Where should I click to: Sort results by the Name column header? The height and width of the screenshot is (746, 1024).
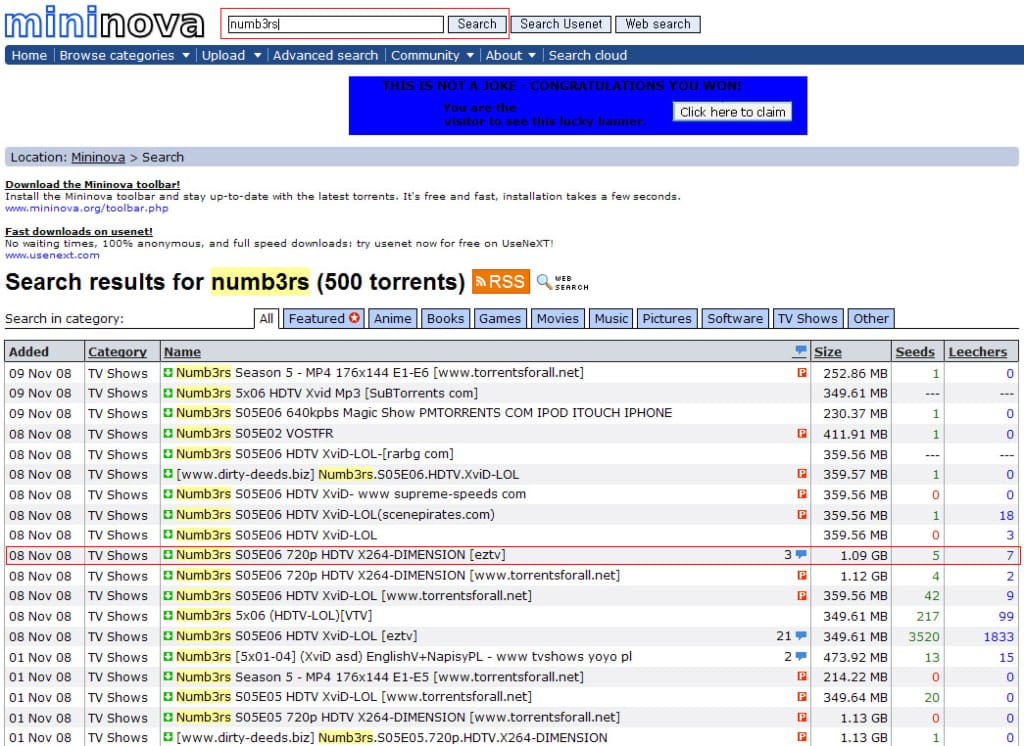click(x=182, y=352)
